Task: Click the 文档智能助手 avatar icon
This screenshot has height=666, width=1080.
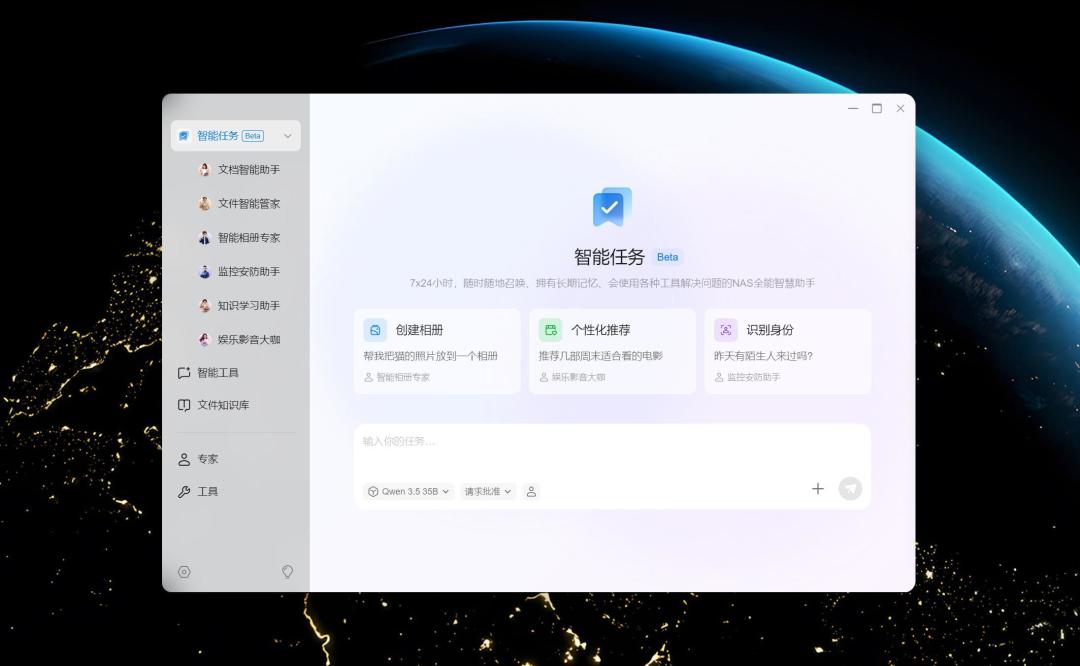Action: click(x=204, y=169)
